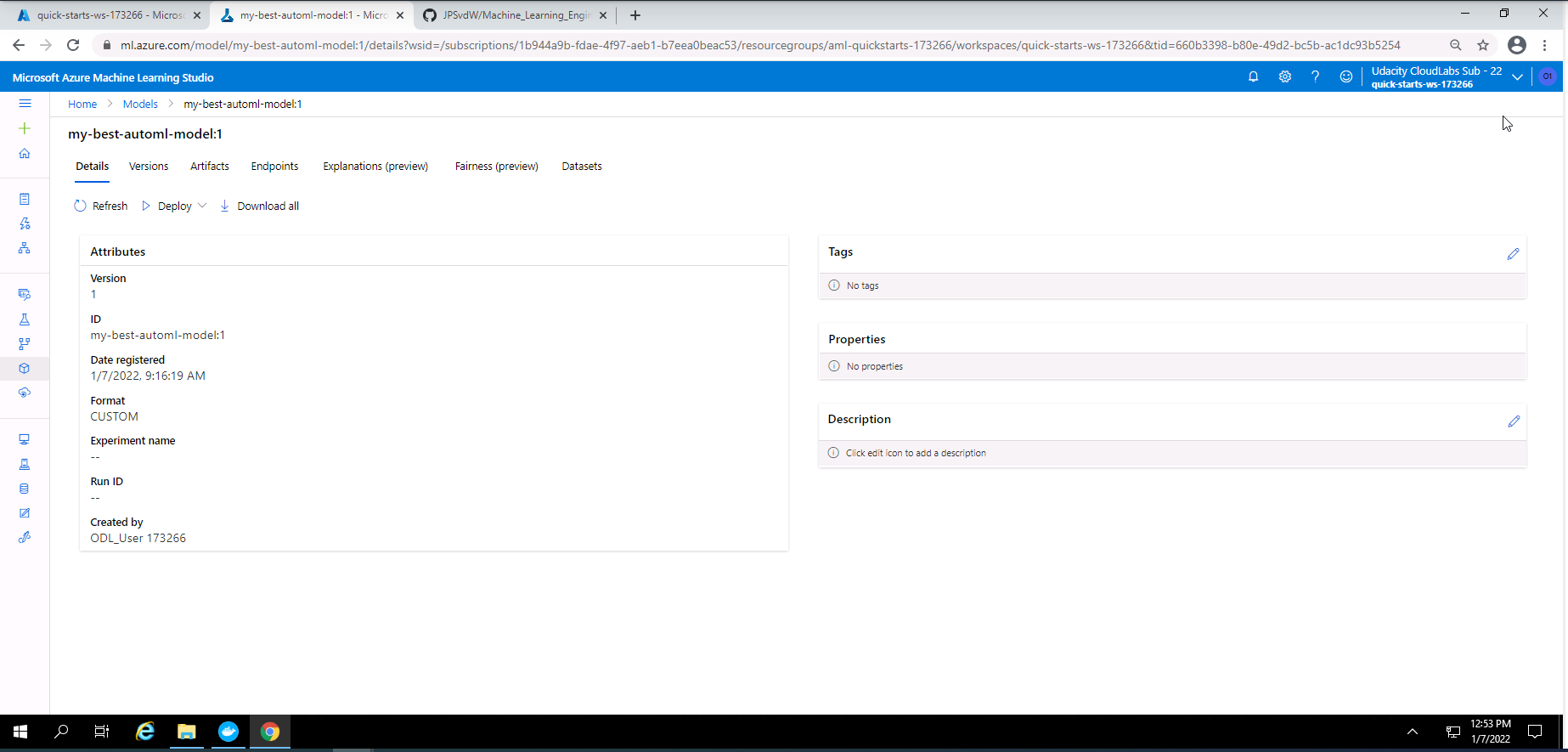Image resolution: width=1568 pixels, height=752 pixels.
Task: Click the feedback smiley icon
Action: click(x=1345, y=76)
